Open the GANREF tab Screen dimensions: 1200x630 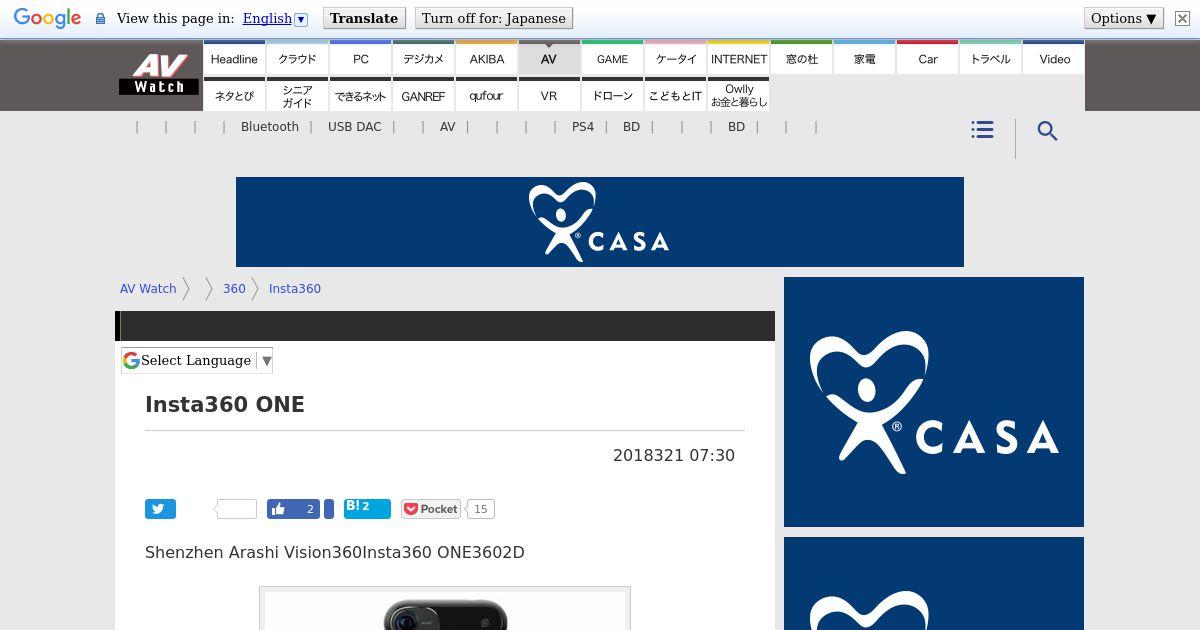point(423,96)
